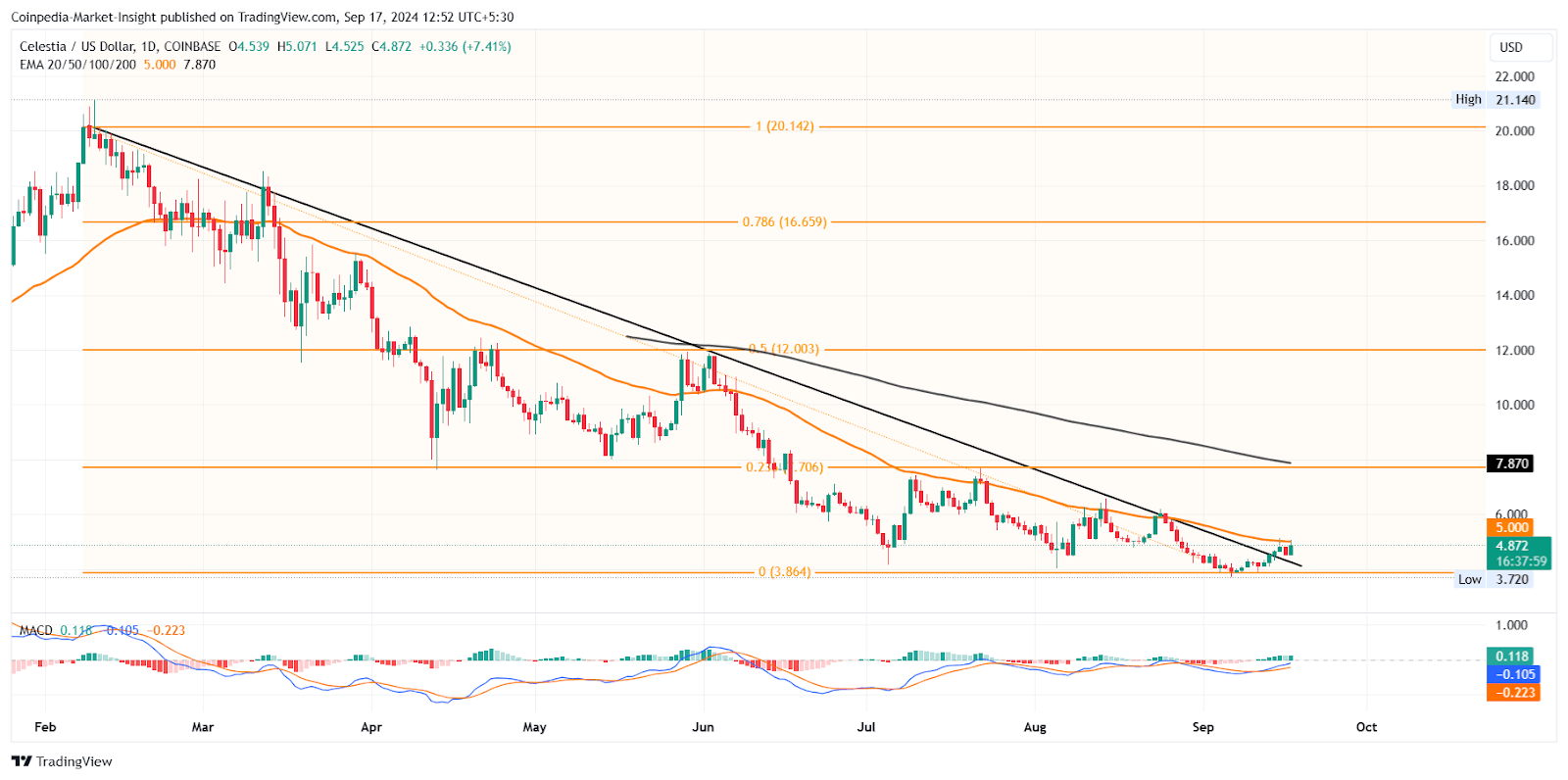Select the 0 (3.864) Fibonacci label

(x=784, y=572)
